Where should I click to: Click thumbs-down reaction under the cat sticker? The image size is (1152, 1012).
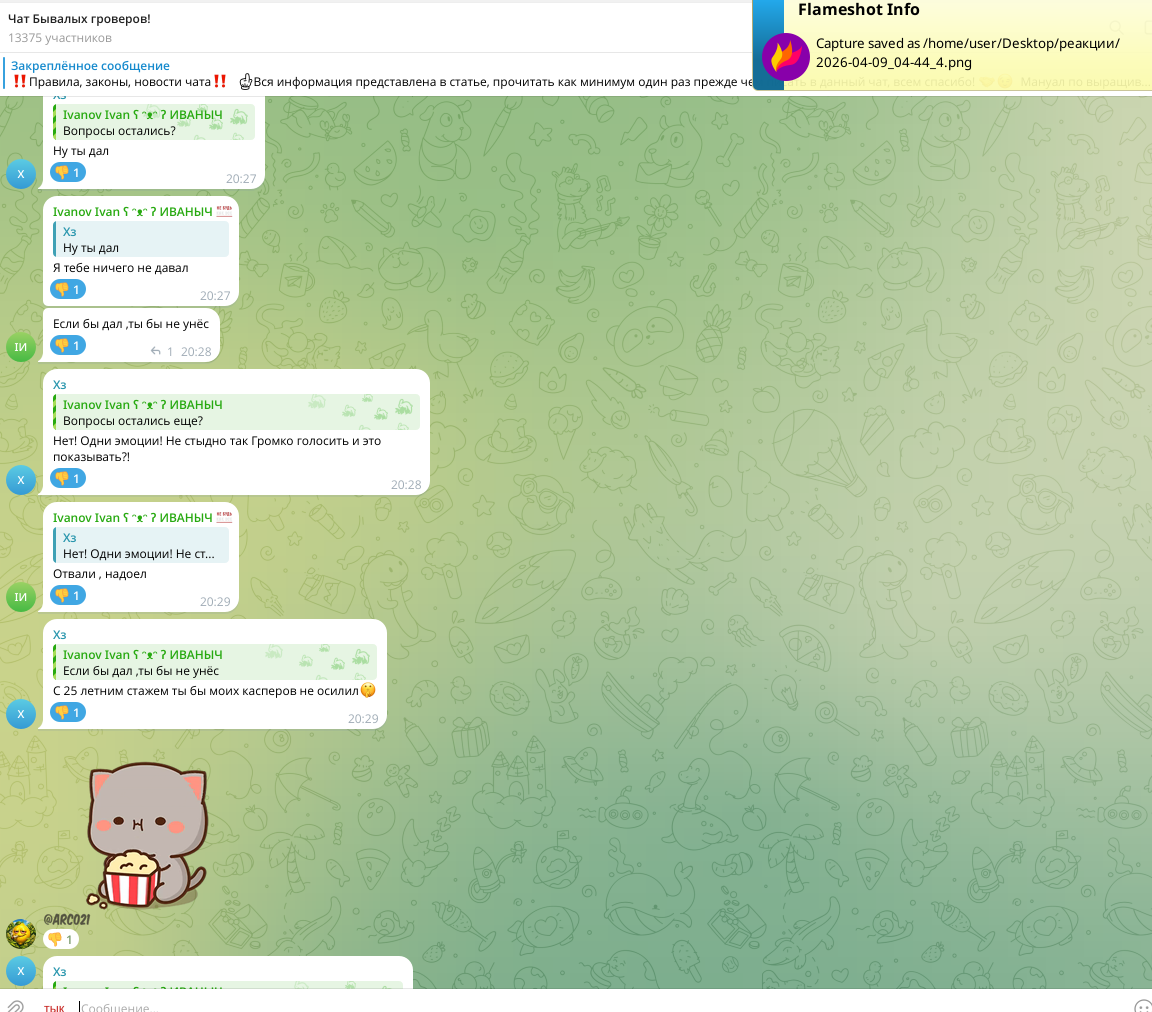[x=61, y=939]
